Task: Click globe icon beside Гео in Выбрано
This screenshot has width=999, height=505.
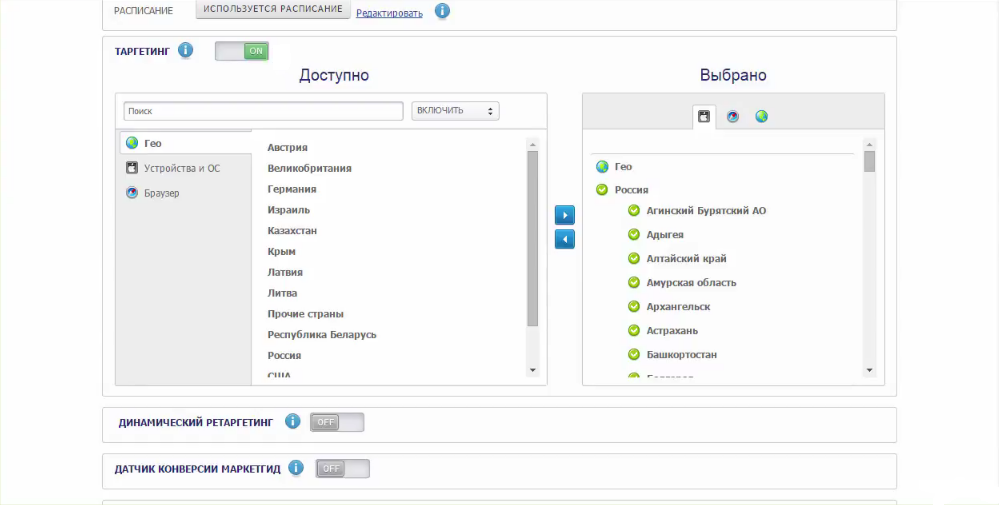Action: point(602,167)
